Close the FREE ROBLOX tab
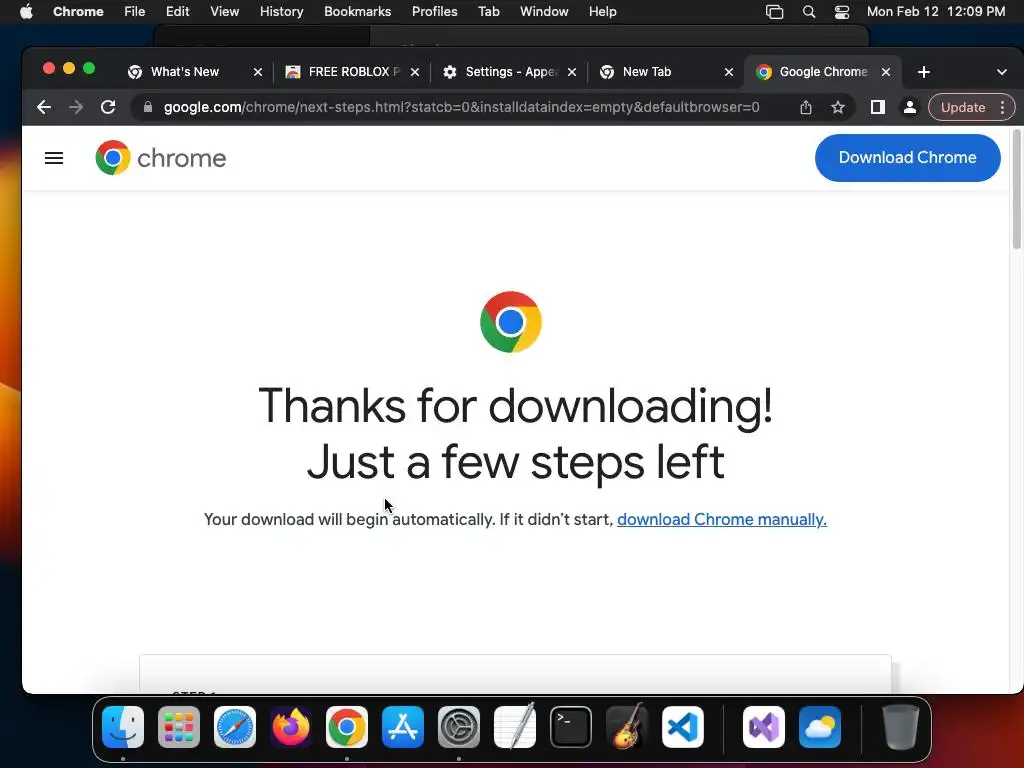This screenshot has height=768, width=1024. (x=415, y=72)
